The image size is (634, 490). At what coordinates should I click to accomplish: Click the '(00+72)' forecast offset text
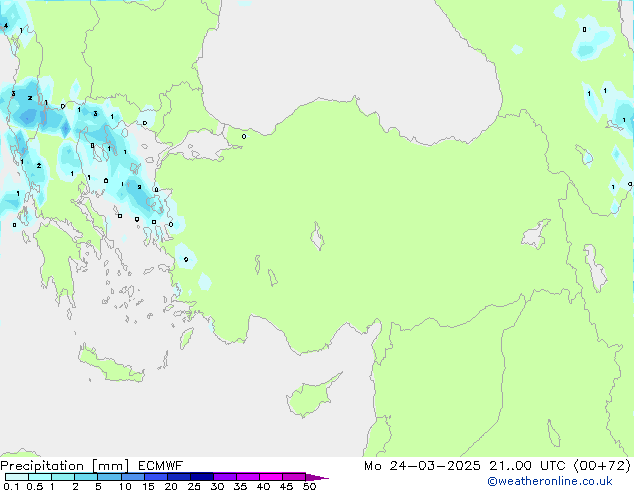tap(602, 466)
